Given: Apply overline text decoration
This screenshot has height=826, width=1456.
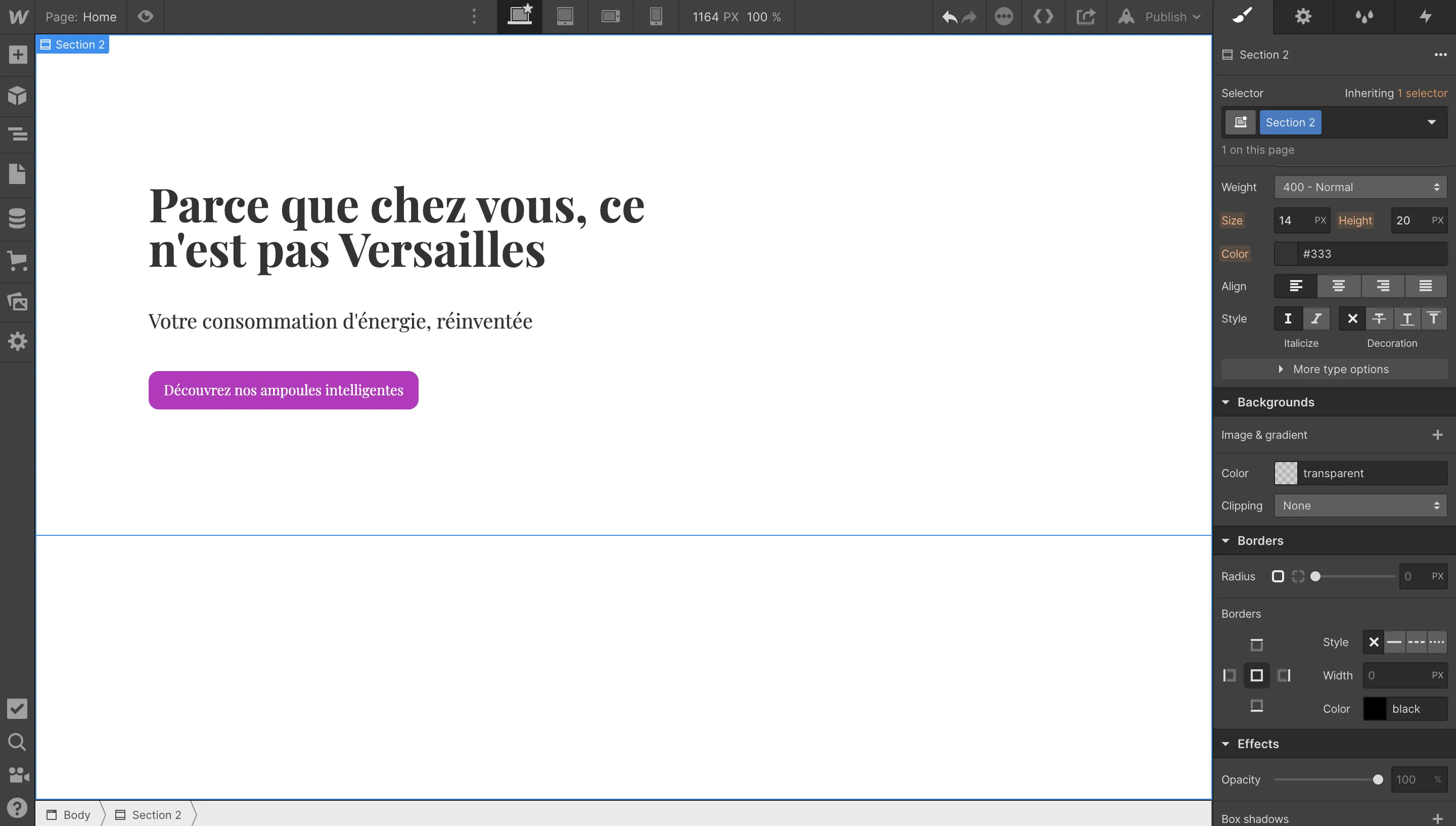Looking at the screenshot, I should [1434, 318].
